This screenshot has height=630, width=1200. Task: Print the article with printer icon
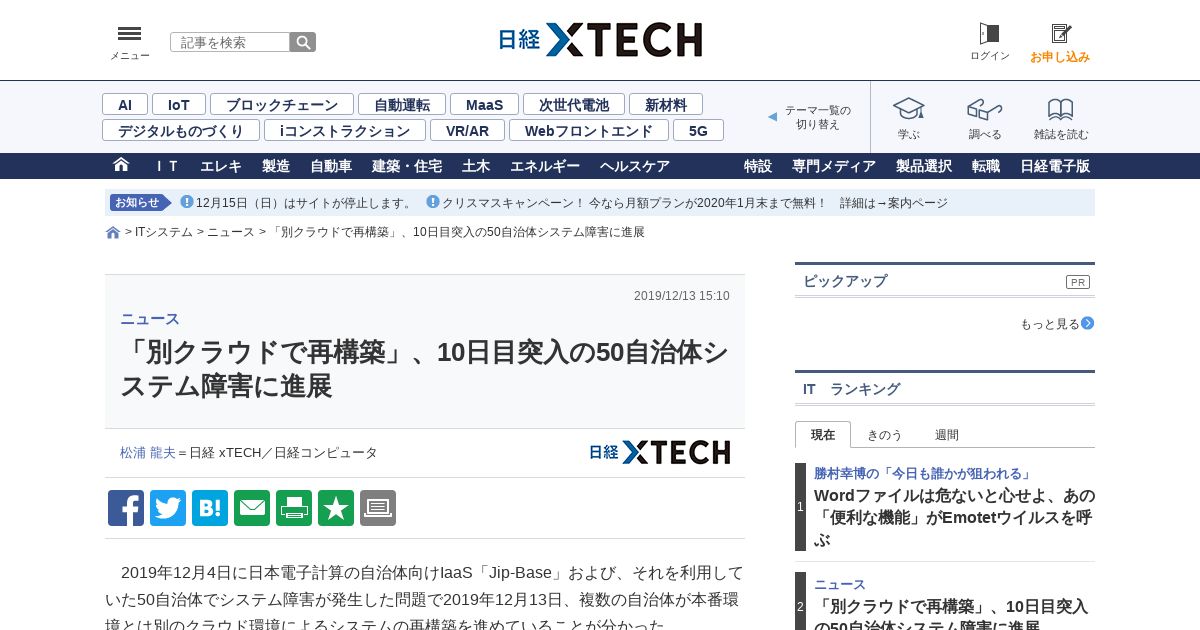click(294, 508)
